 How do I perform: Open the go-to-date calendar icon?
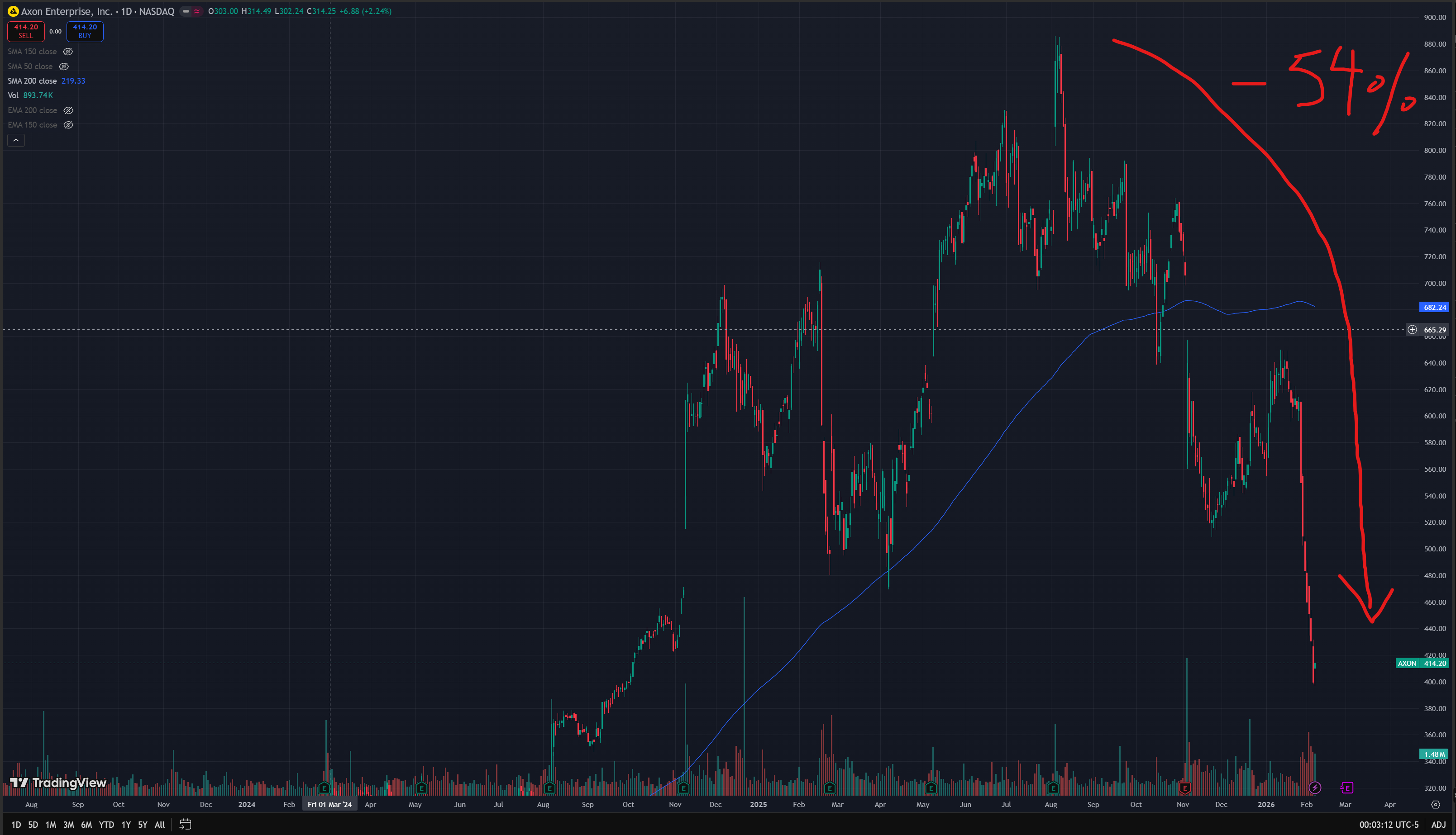[185, 825]
